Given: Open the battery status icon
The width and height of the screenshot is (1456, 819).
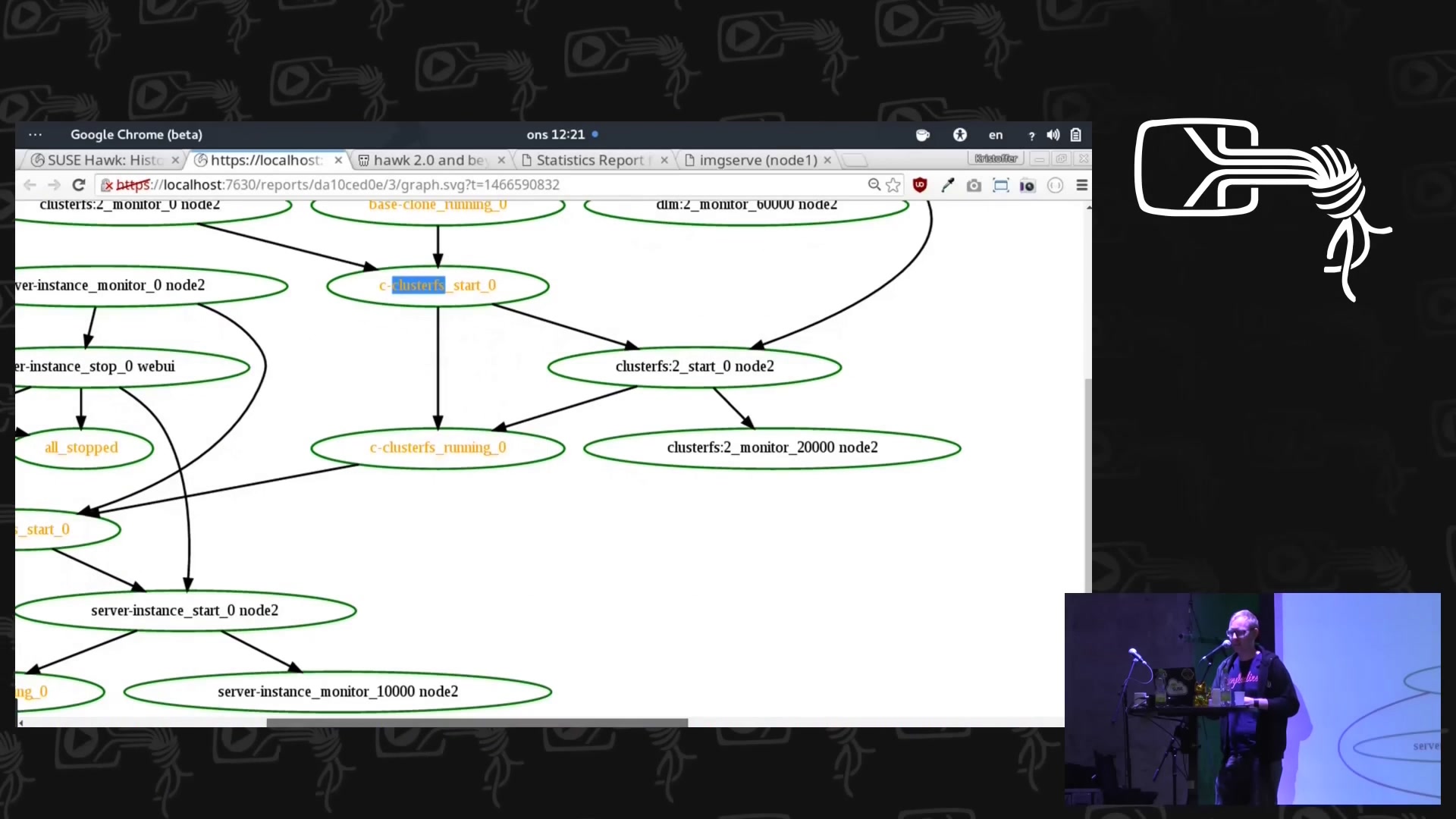Looking at the screenshot, I should point(1075,135).
